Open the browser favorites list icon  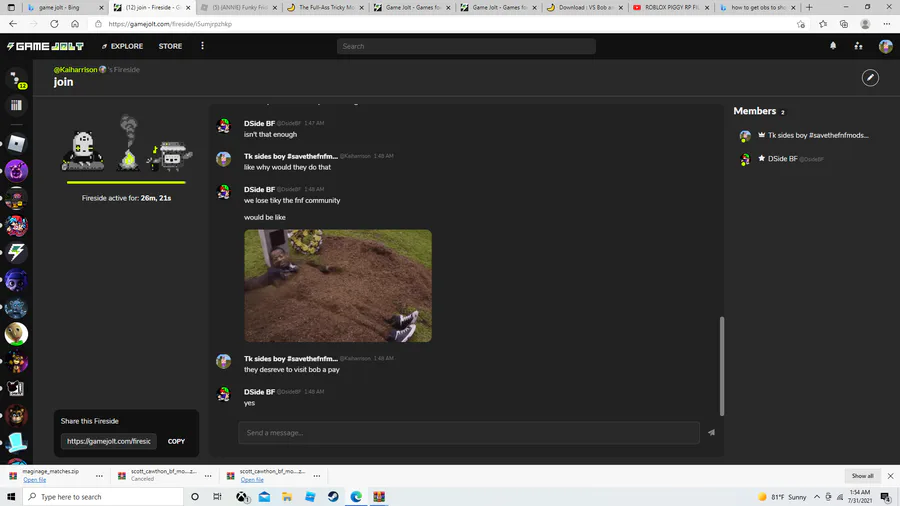point(823,24)
